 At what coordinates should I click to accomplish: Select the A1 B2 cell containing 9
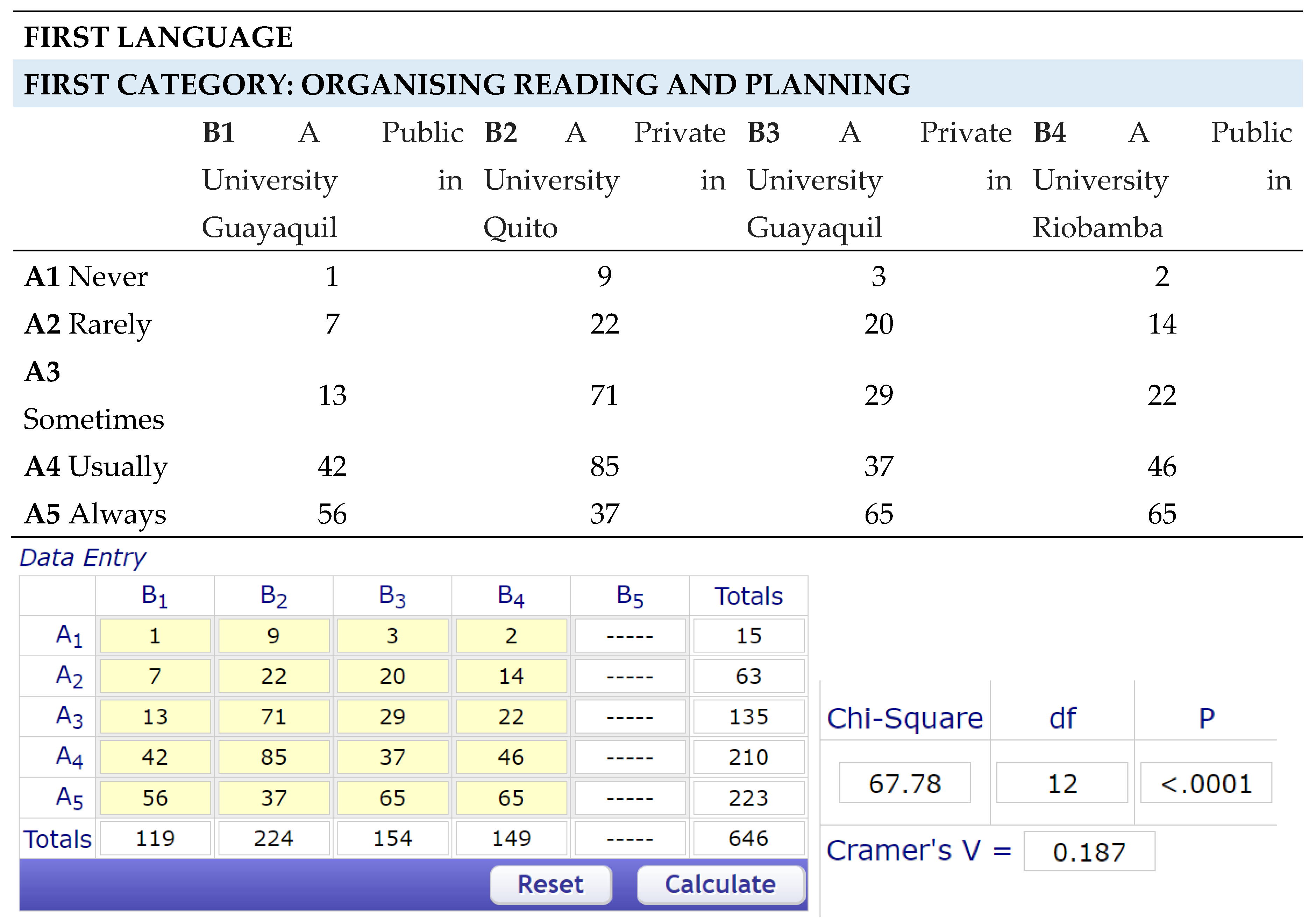273,636
